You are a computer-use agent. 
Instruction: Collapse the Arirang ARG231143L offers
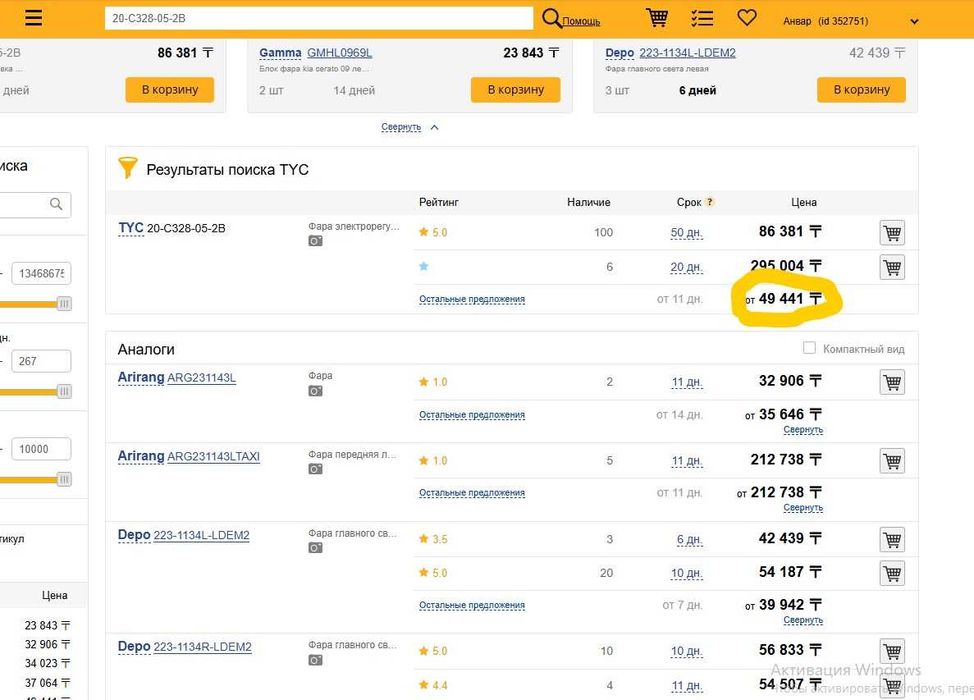803,430
